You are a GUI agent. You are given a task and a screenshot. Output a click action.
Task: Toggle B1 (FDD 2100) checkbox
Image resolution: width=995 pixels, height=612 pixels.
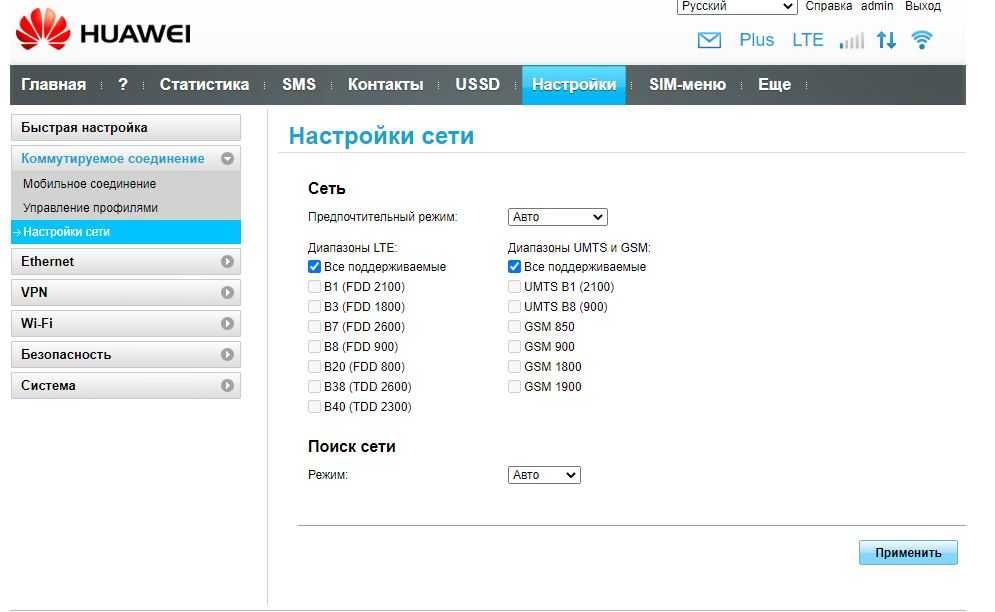point(314,287)
